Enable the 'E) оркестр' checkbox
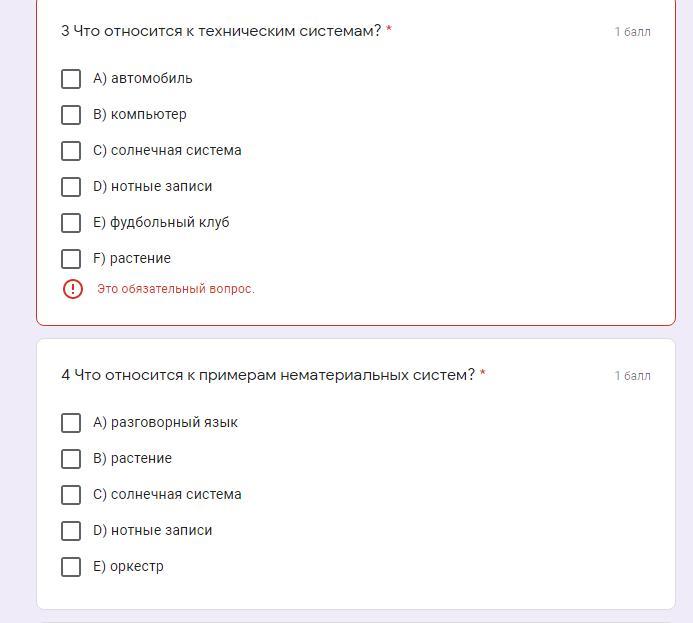Screen dimensions: 693x623 [x=71, y=567]
